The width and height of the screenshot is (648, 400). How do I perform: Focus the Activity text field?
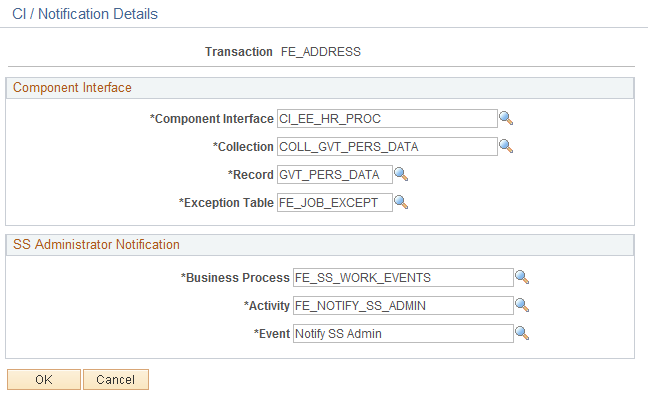coord(402,306)
